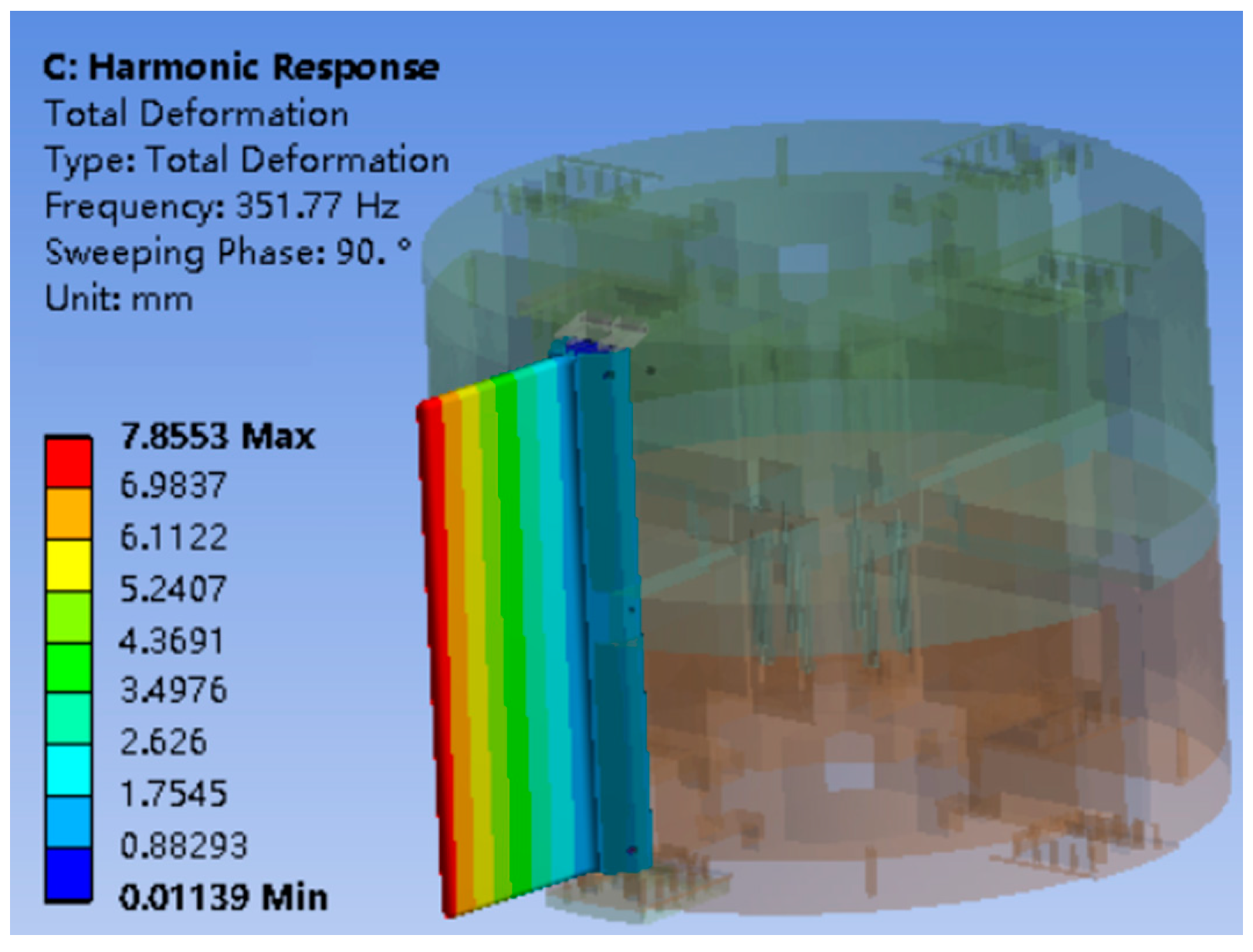Click the transparent orange lower cylinder body

click(x=926, y=733)
